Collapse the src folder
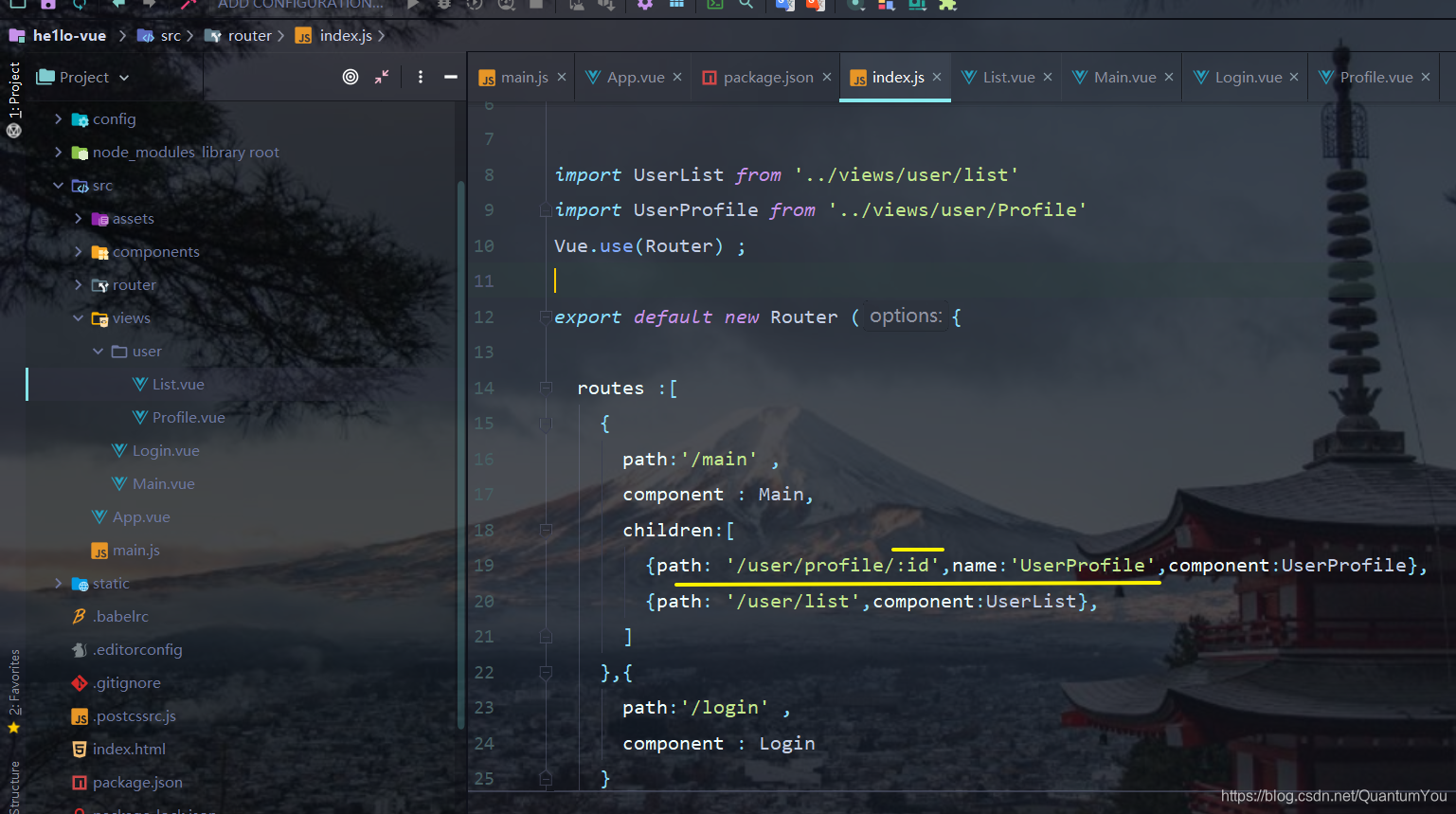The image size is (1456, 814). point(59,186)
